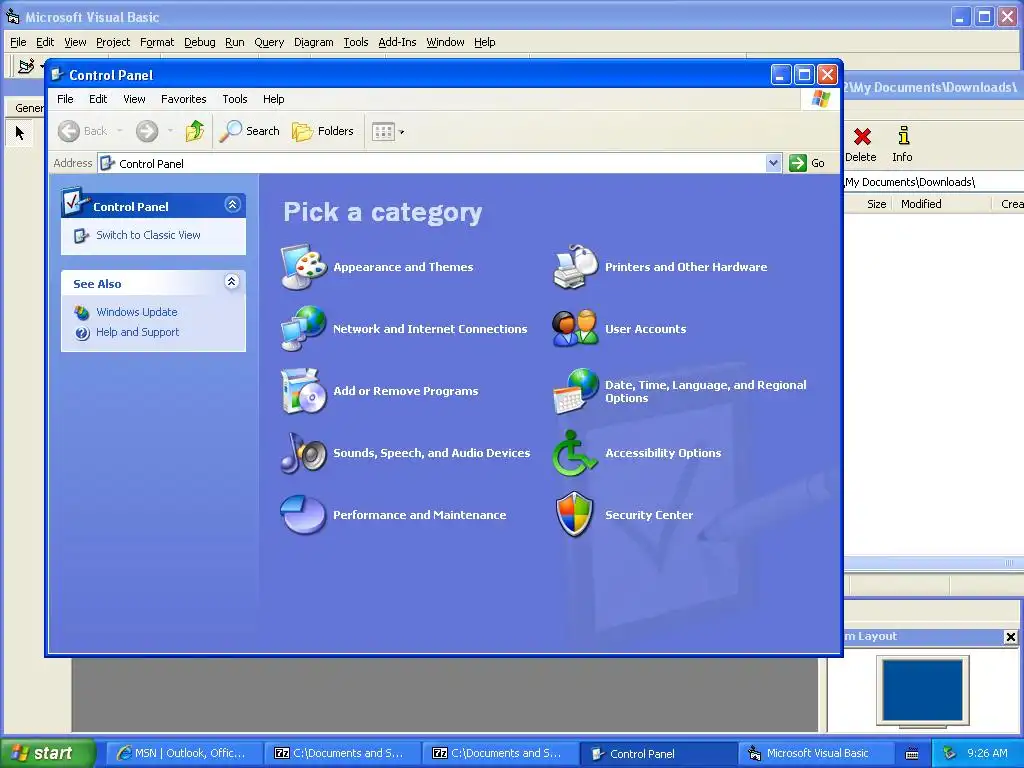This screenshot has height=768, width=1024.
Task: Click the Performance and Maintenance pie icon
Action: pos(304,515)
